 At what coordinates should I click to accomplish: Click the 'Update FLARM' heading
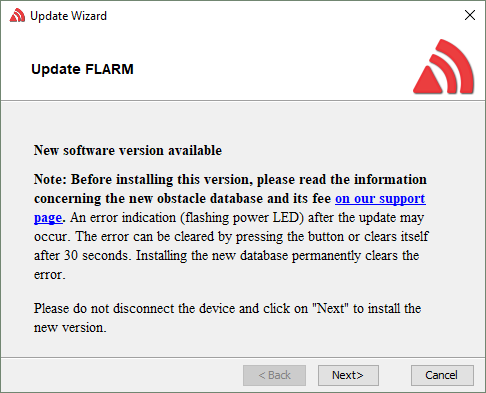[x=82, y=69]
